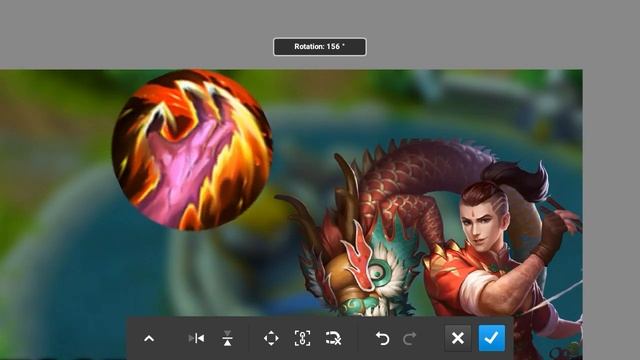The width and height of the screenshot is (640, 360).
Task: Undo the last transform step
Action: pos(382,338)
